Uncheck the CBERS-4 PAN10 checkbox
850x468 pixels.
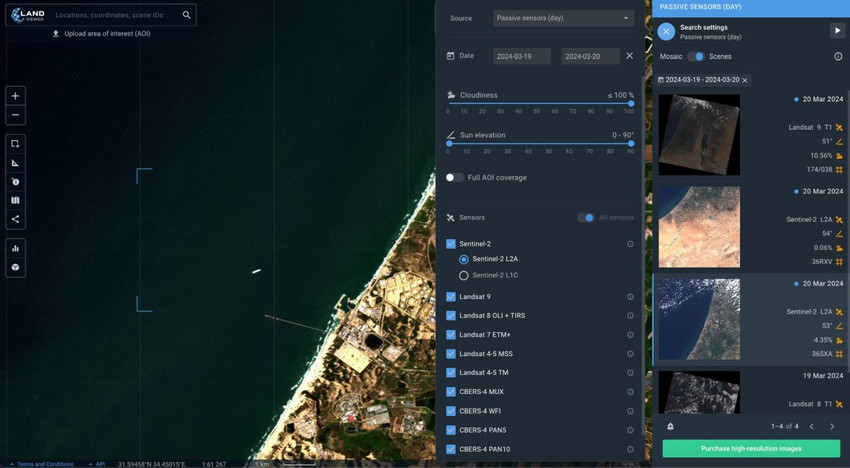coord(450,449)
